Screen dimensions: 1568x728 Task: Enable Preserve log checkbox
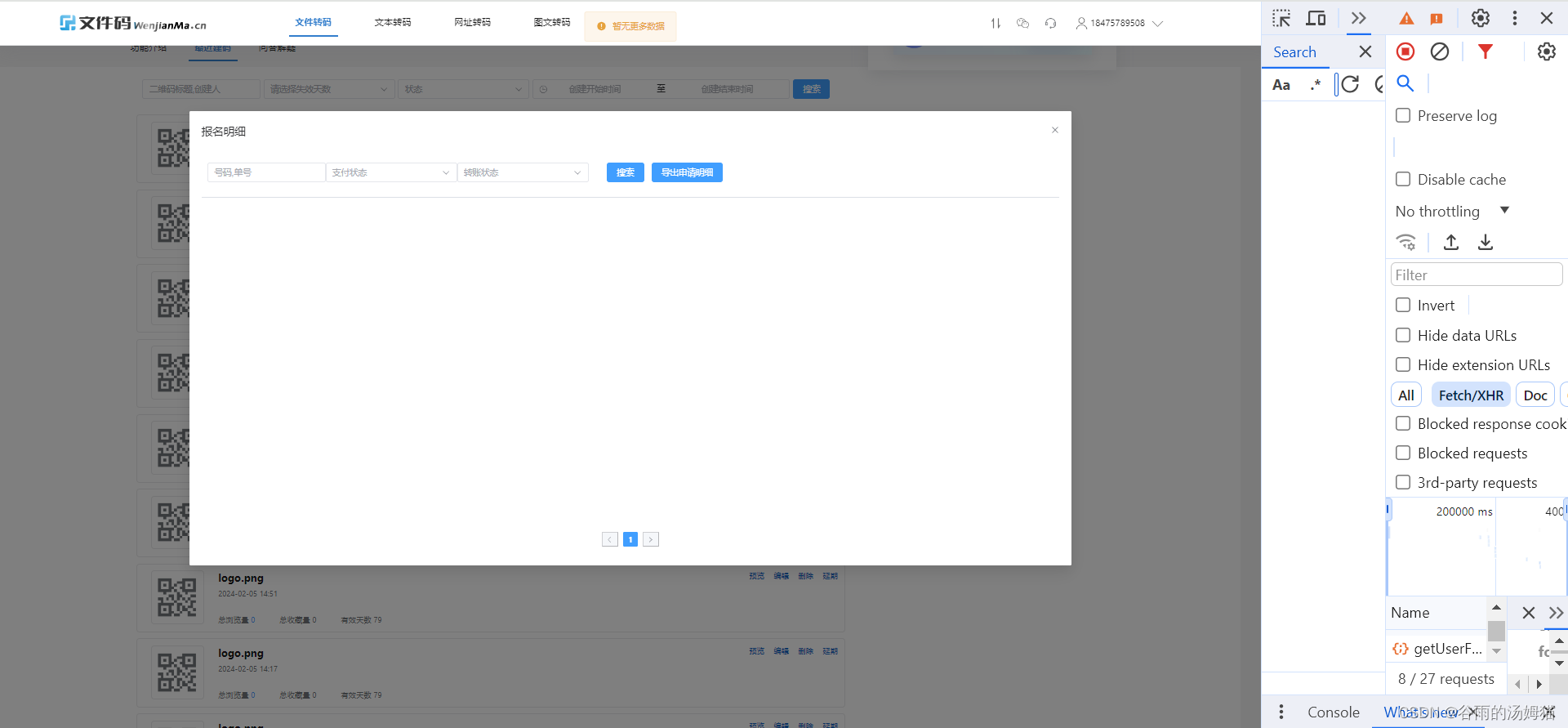click(1403, 115)
